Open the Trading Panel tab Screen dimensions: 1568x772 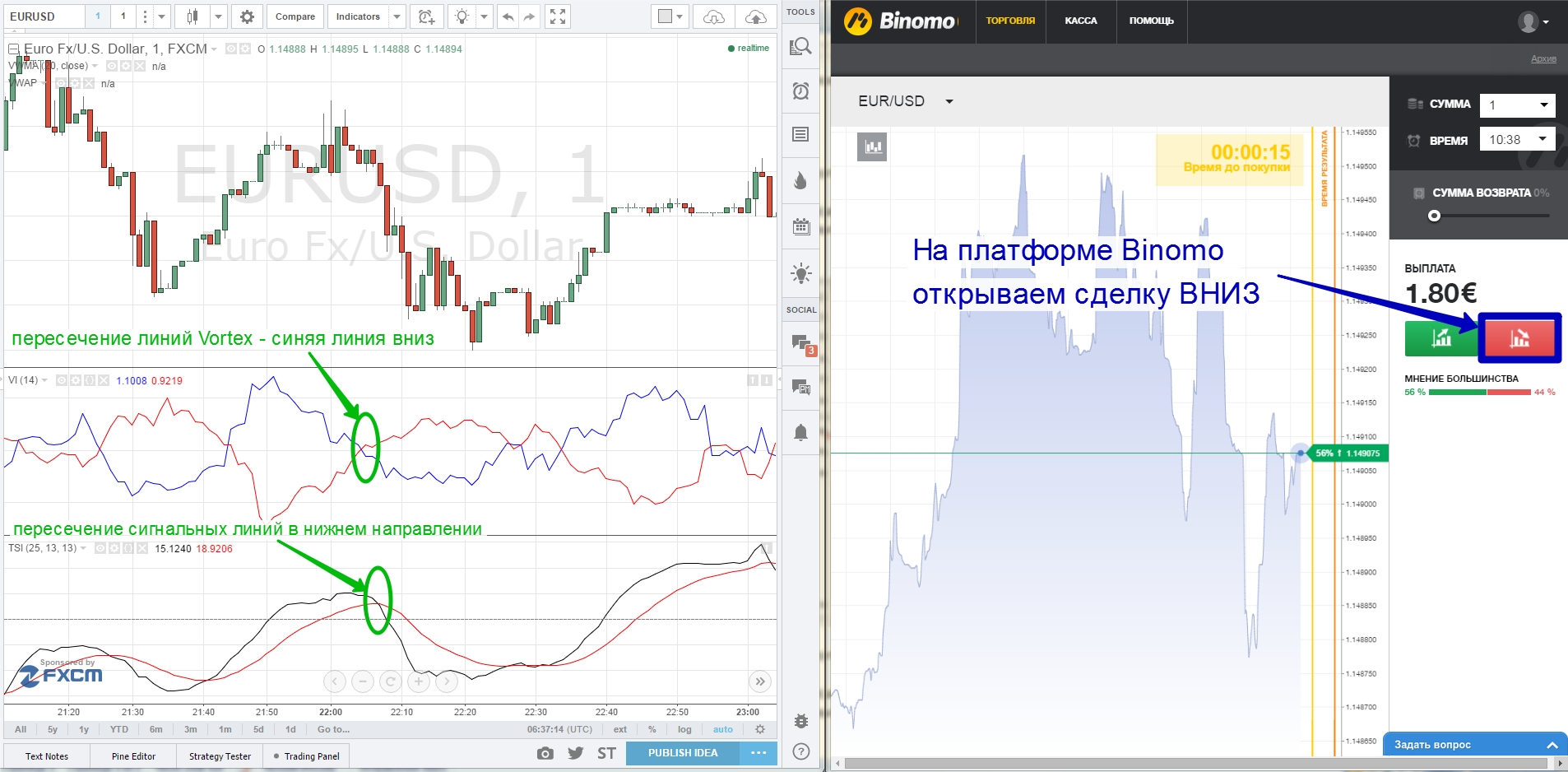306,756
